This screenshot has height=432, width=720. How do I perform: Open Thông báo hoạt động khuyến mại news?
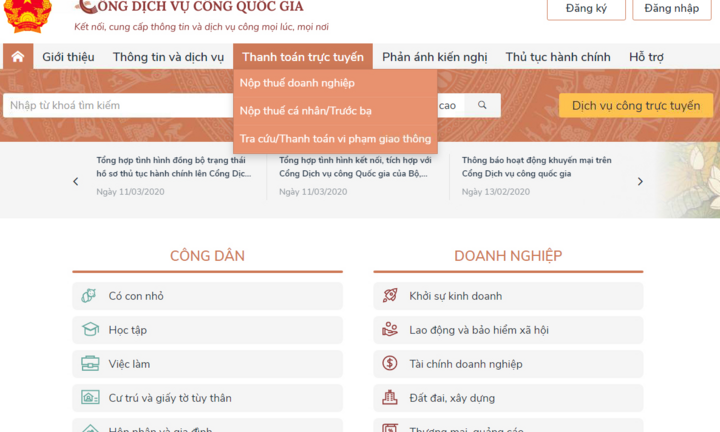[x=536, y=167]
